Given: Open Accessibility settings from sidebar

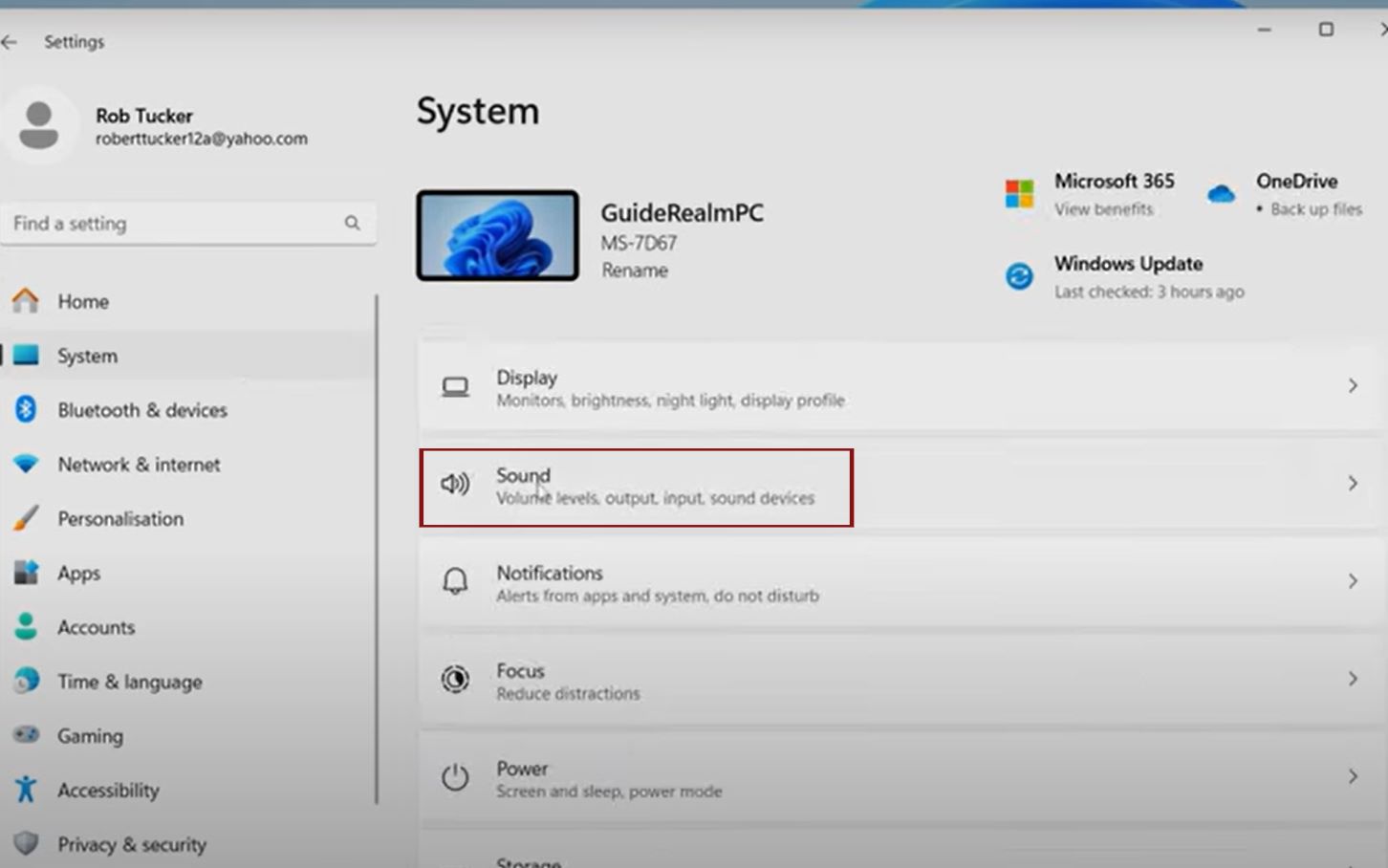Looking at the screenshot, I should pyautogui.click(x=108, y=790).
